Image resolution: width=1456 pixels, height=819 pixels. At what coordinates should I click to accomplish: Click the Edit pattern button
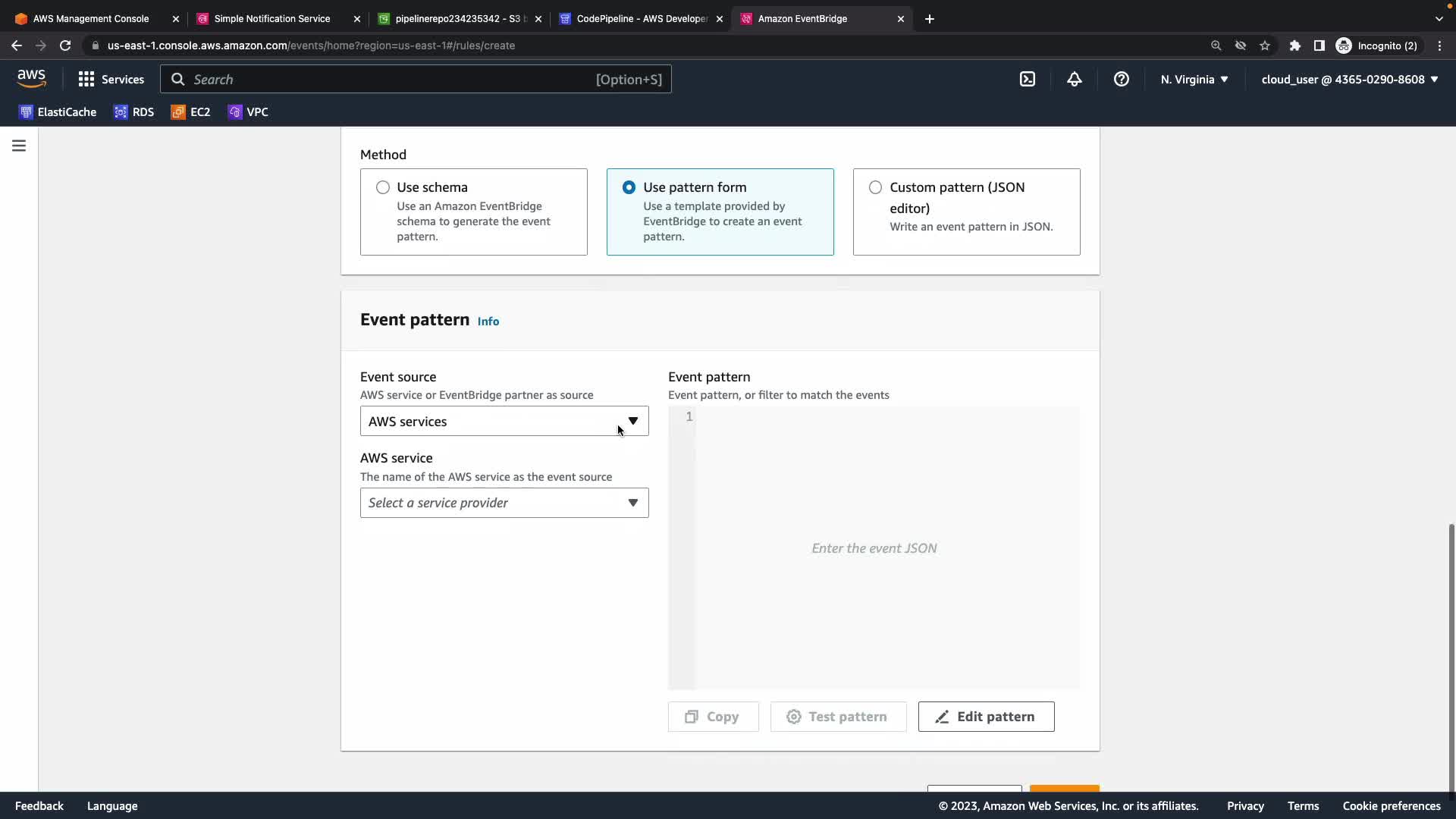(986, 717)
